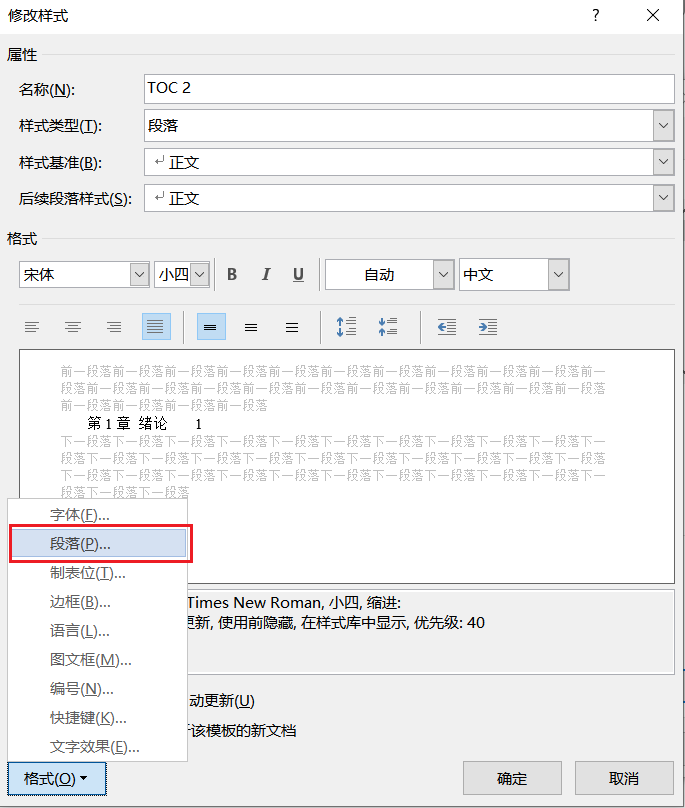Open 自动 font color picker

point(443,275)
